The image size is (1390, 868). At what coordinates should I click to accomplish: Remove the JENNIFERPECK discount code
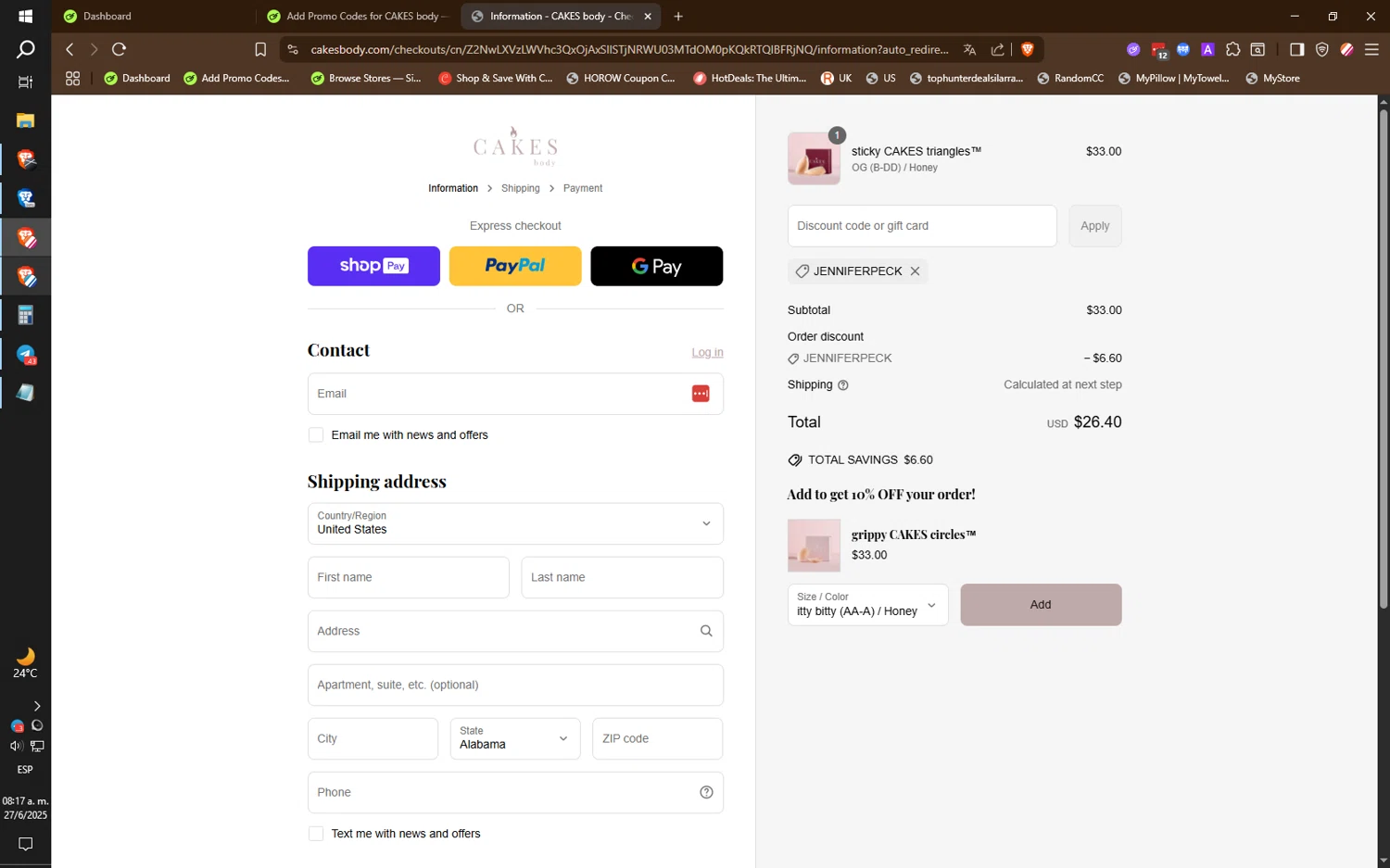[915, 271]
